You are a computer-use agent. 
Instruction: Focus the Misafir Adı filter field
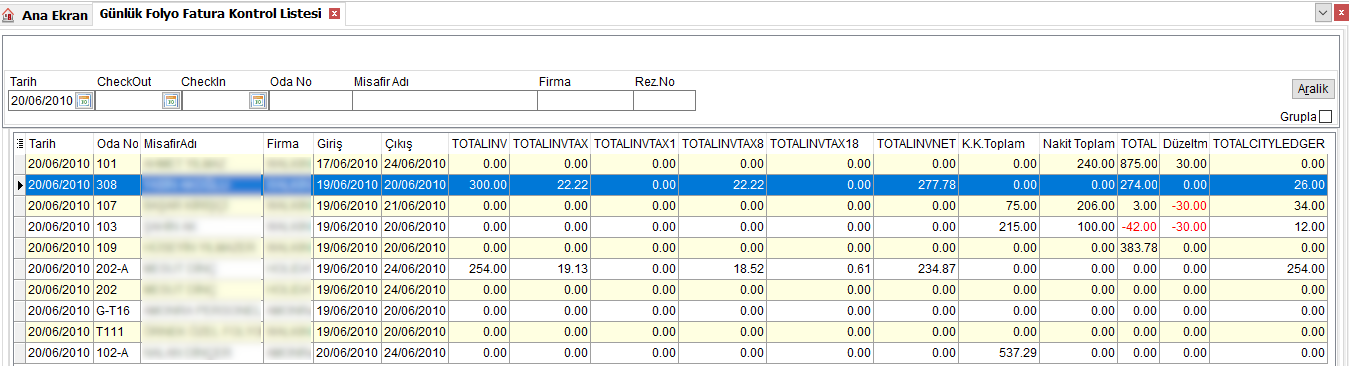[444, 100]
